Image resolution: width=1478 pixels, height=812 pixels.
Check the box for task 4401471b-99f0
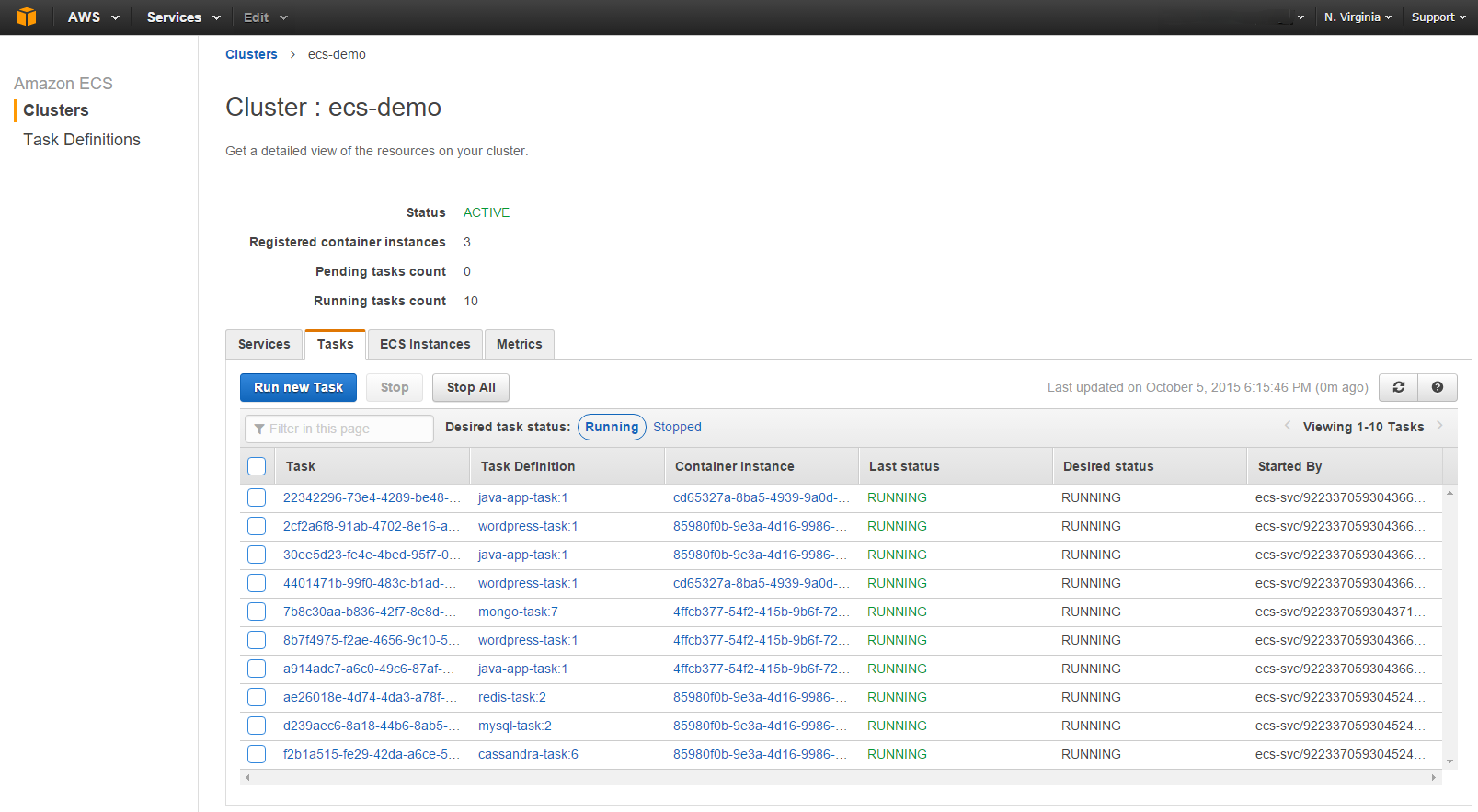click(257, 583)
